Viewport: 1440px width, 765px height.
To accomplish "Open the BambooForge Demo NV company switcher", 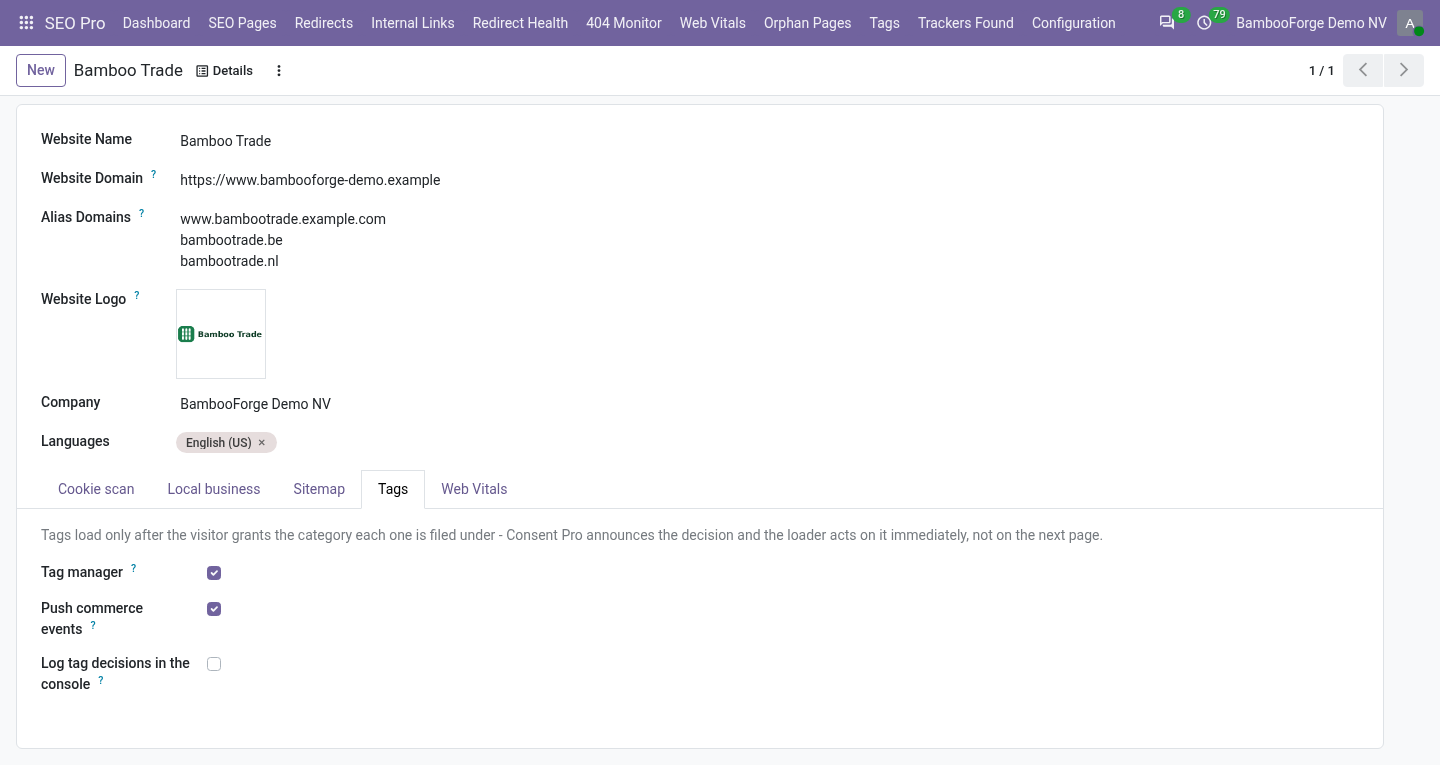I will pos(1311,23).
